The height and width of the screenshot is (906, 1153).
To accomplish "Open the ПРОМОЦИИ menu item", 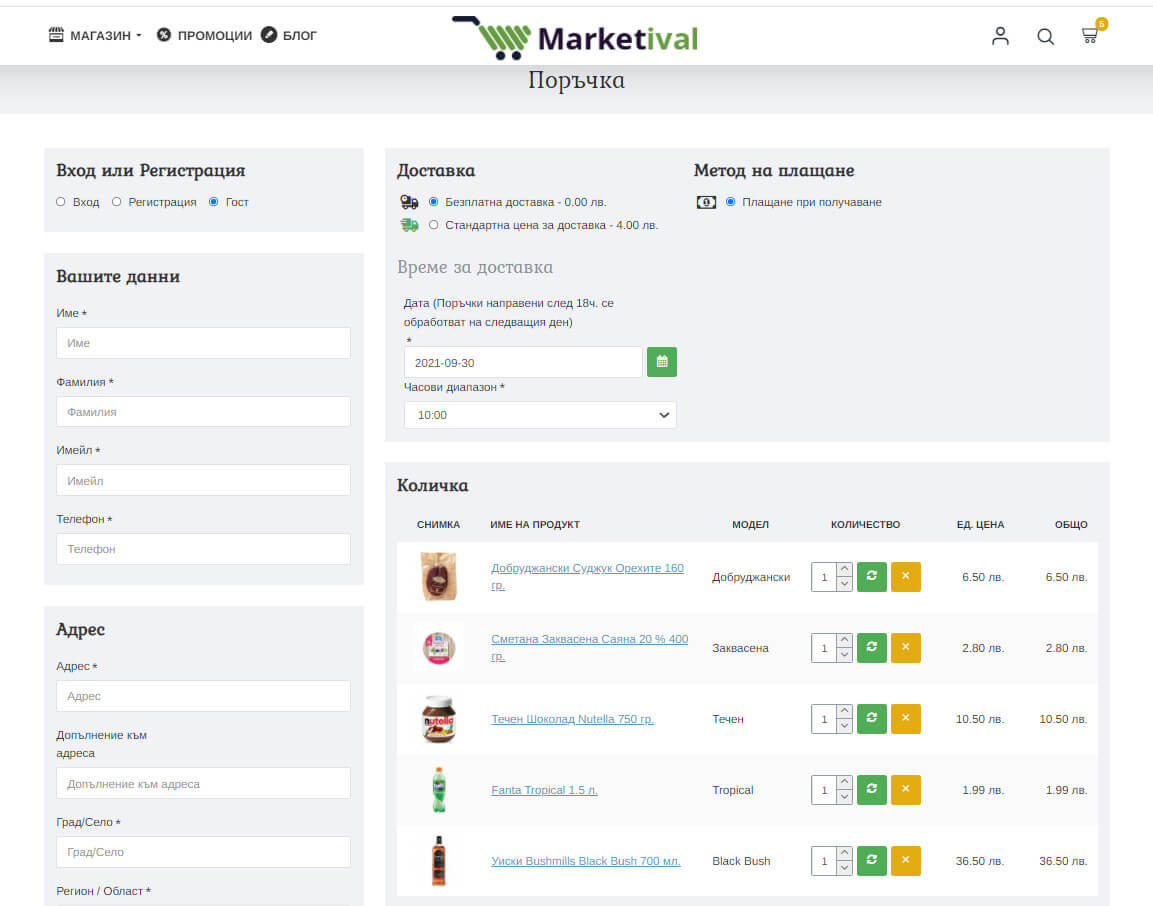I will tap(204, 35).
